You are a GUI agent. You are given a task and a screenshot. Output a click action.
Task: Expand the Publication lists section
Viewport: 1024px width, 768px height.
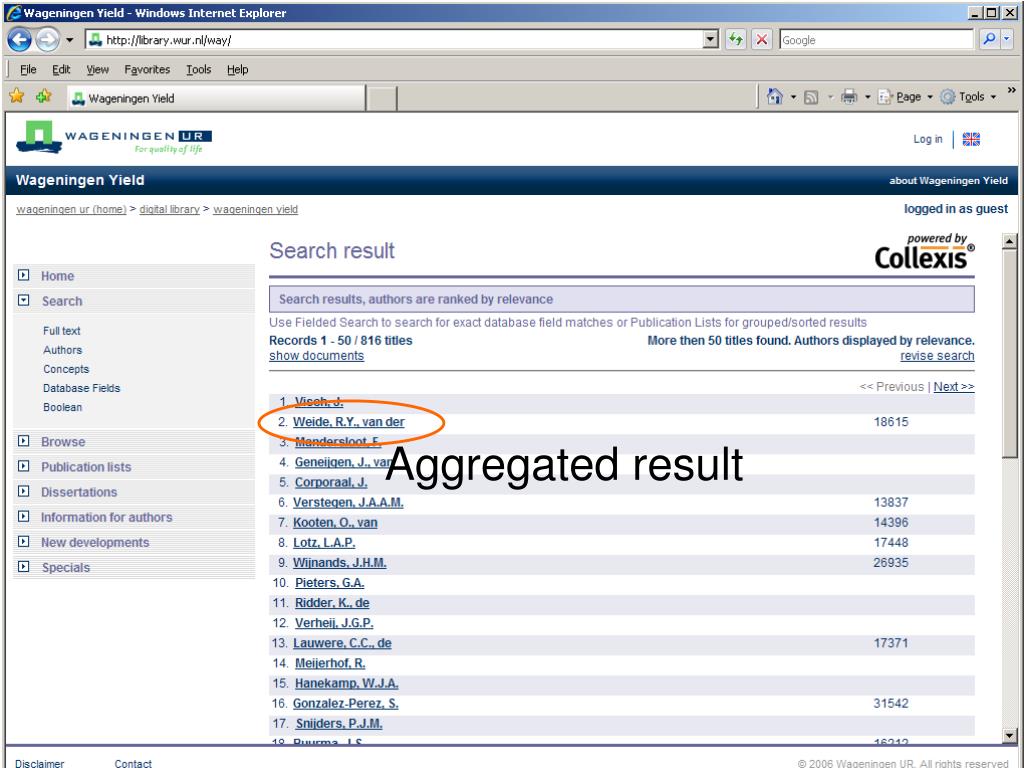pyautogui.click(x=24, y=466)
